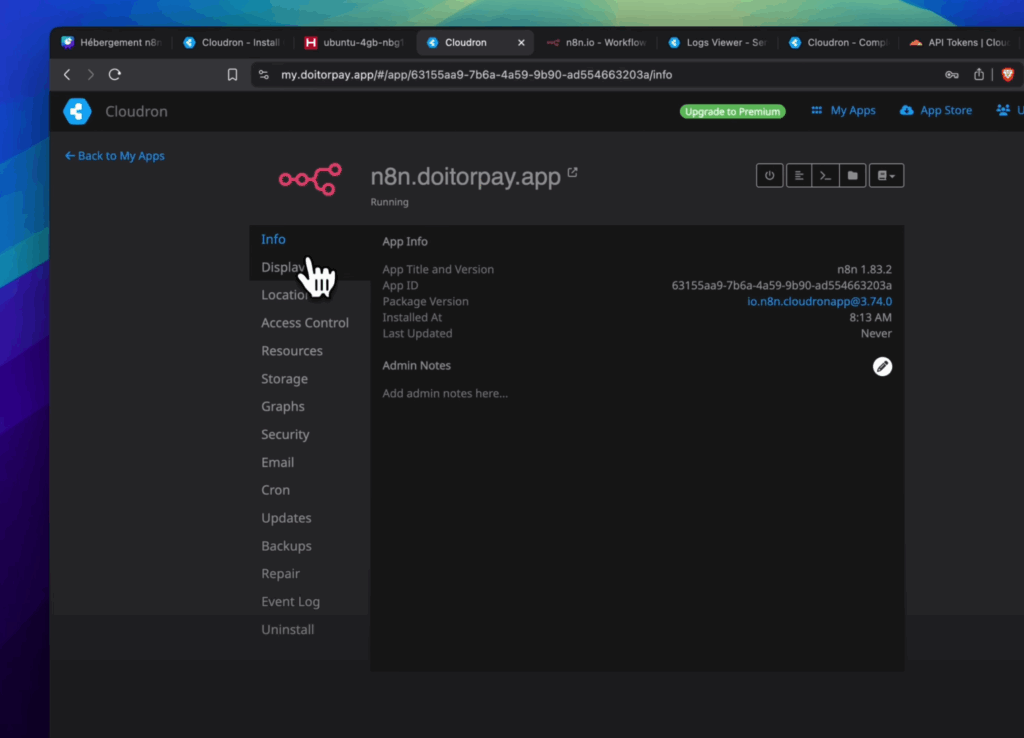Click the pencil icon to edit admin notes

[882, 367]
